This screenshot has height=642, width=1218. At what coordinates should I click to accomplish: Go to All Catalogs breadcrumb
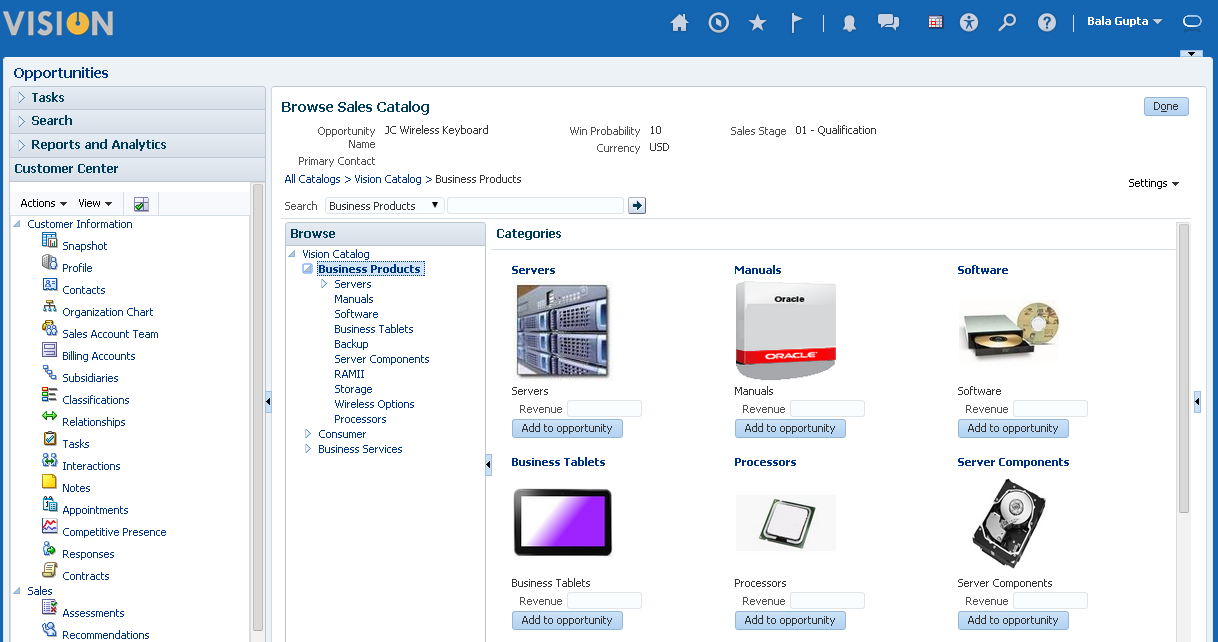[312, 179]
